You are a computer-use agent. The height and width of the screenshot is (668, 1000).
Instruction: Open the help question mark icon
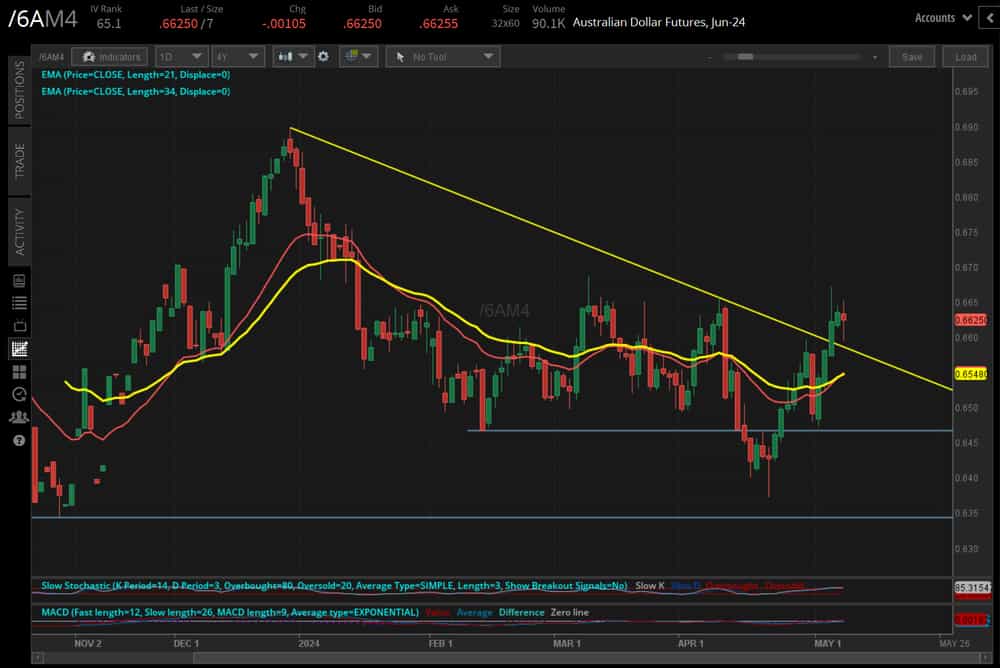[19, 440]
